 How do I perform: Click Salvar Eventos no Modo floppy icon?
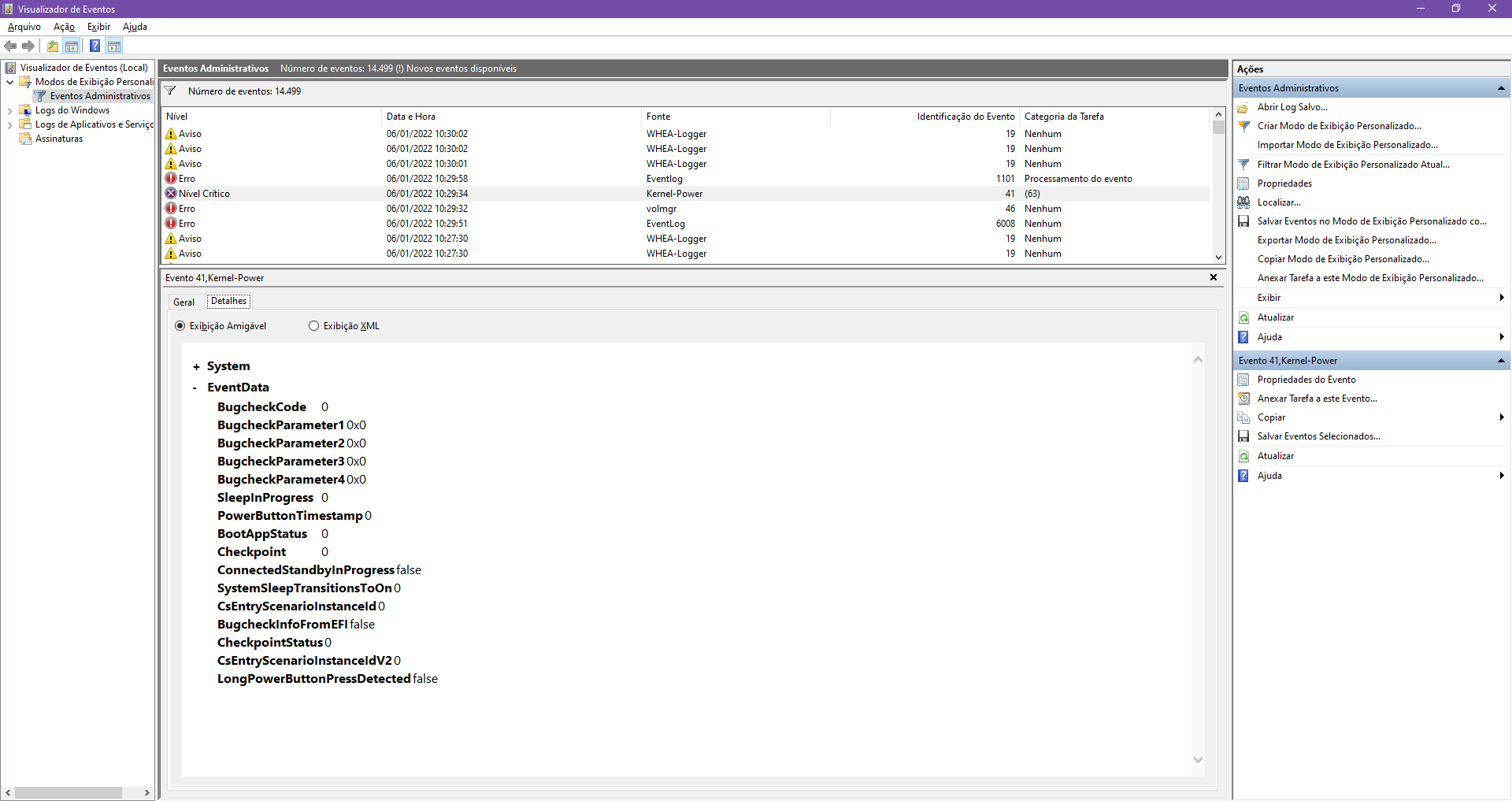1243,221
